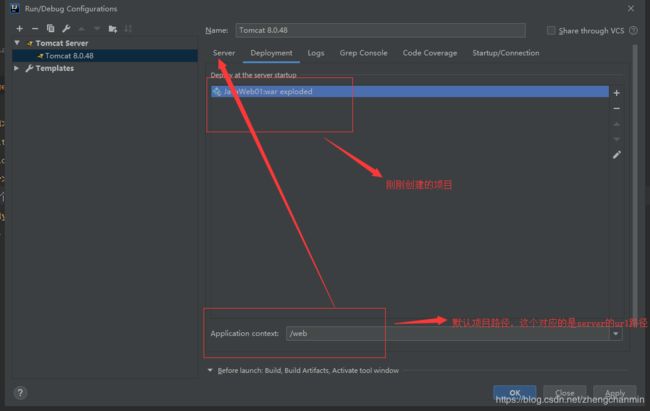
Task: Create new folder for configurations
Action: (x=112, y=29)
